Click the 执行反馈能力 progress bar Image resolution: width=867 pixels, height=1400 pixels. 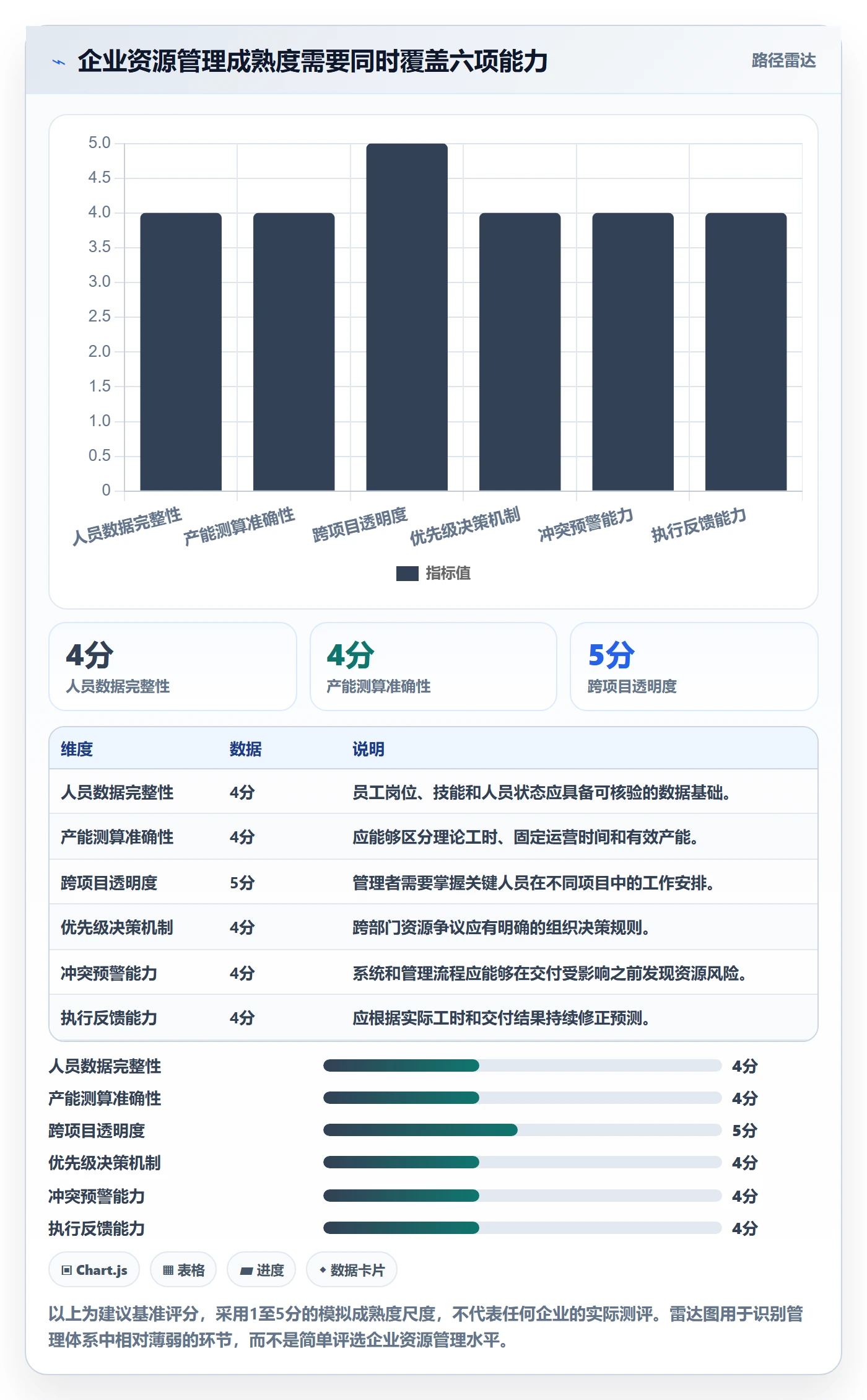522,1228
